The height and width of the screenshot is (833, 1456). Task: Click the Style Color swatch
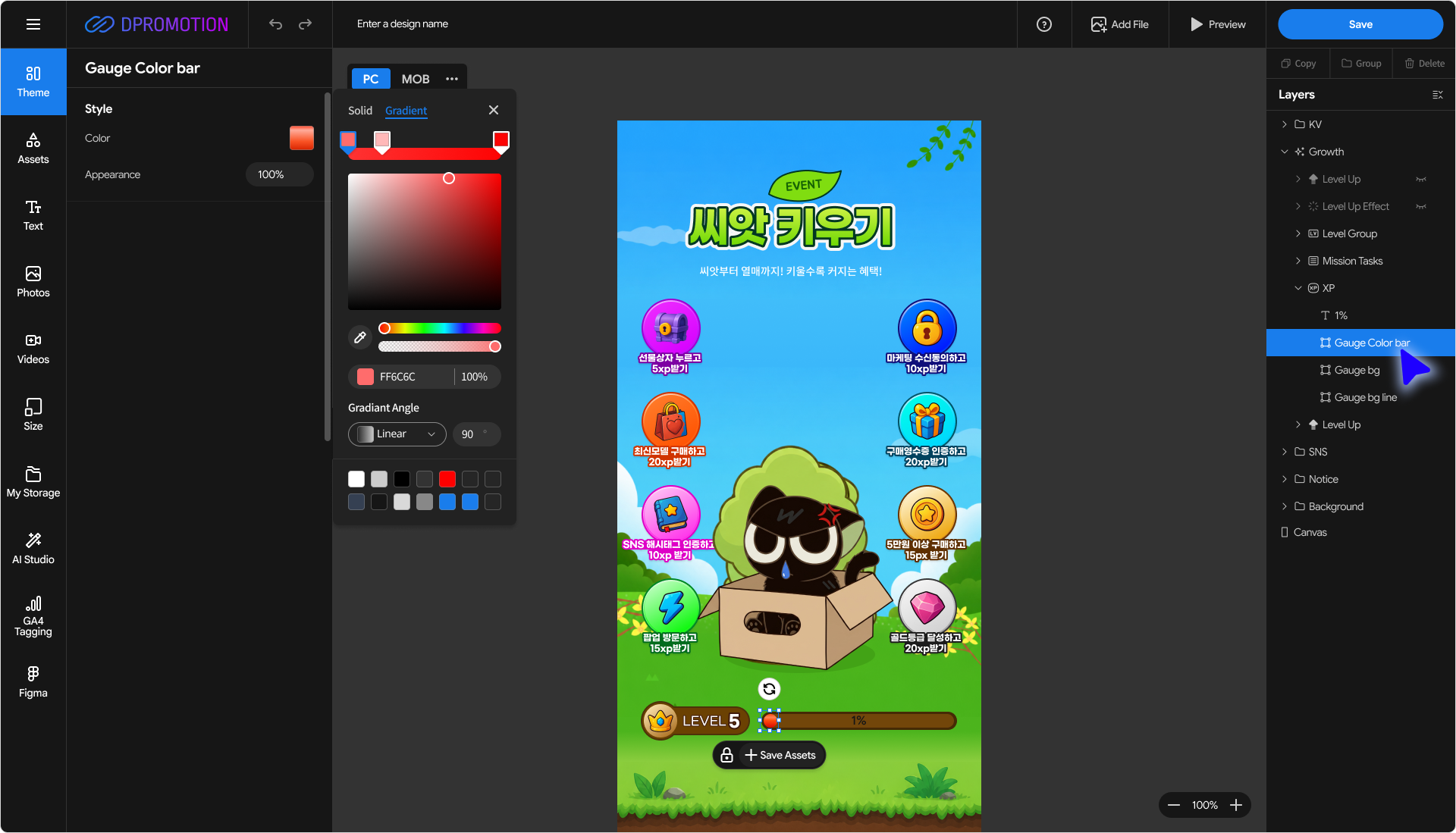pyautogui.click(x=302, y=138)
